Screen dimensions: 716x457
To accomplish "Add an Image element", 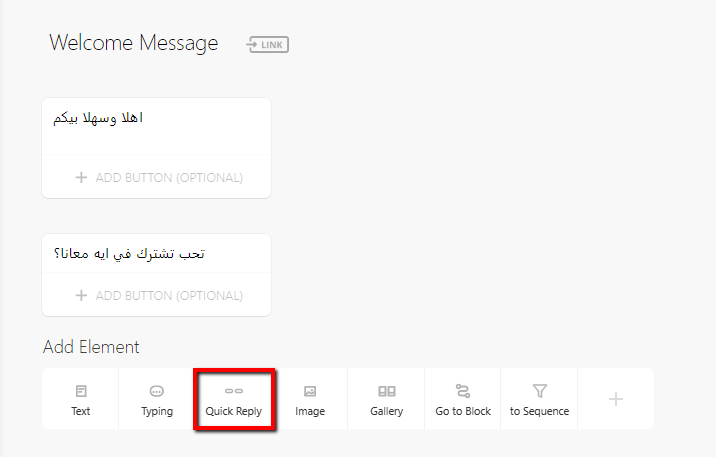I will pyautogui.click(x=310, y=399).
